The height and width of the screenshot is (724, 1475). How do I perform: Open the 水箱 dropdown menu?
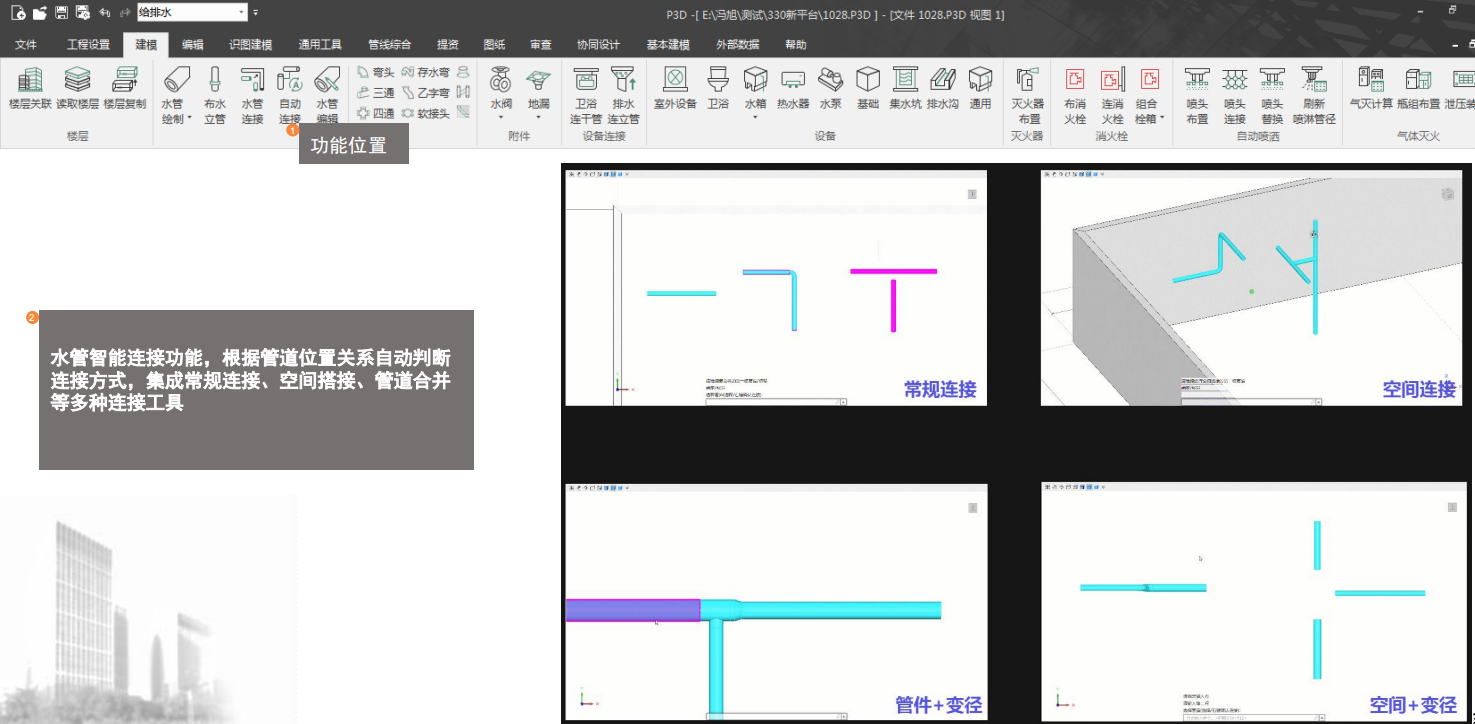pyautogui.click(x=755, y=117)
